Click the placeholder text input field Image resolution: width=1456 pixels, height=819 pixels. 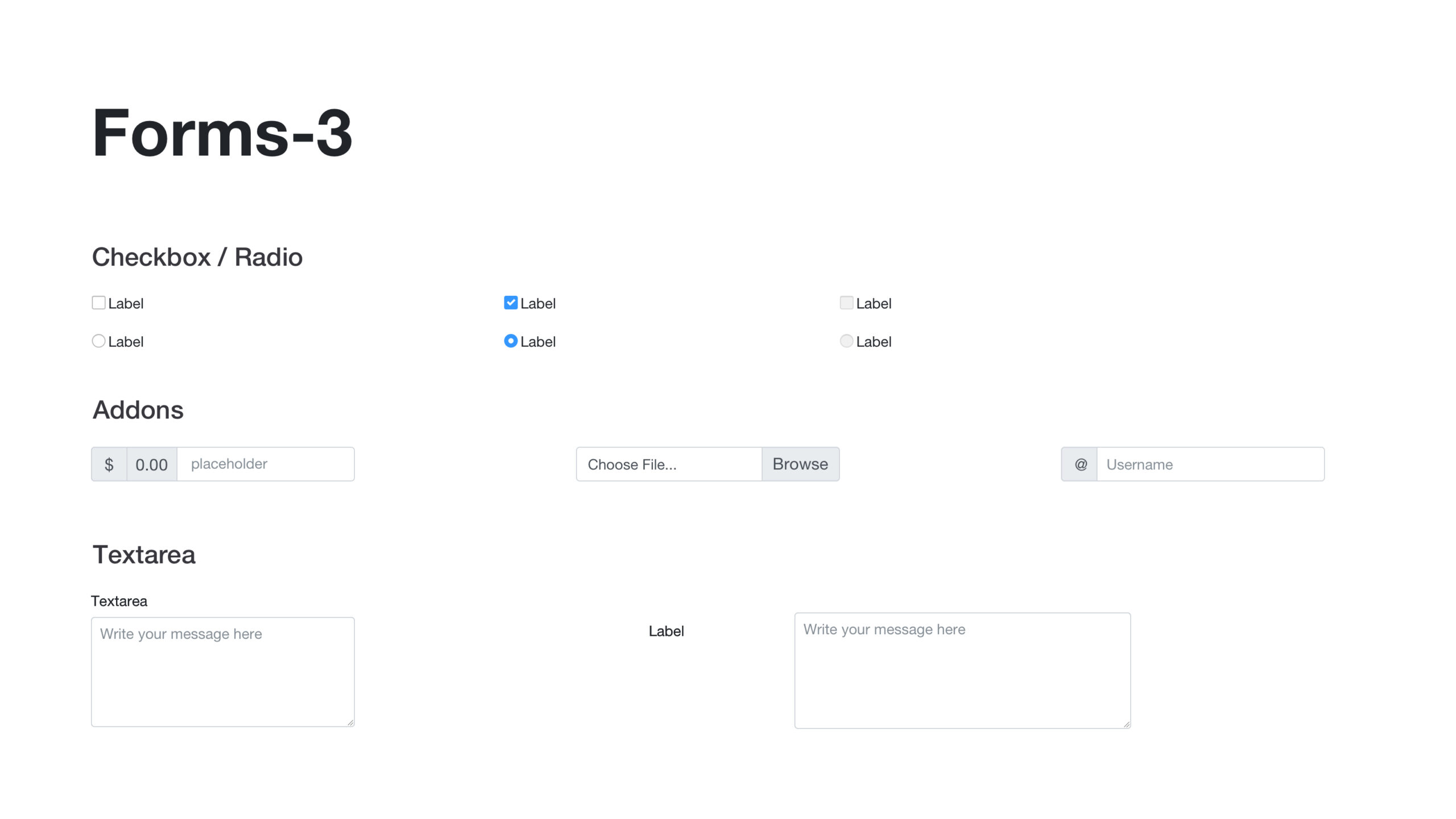[x=265, y=464]
